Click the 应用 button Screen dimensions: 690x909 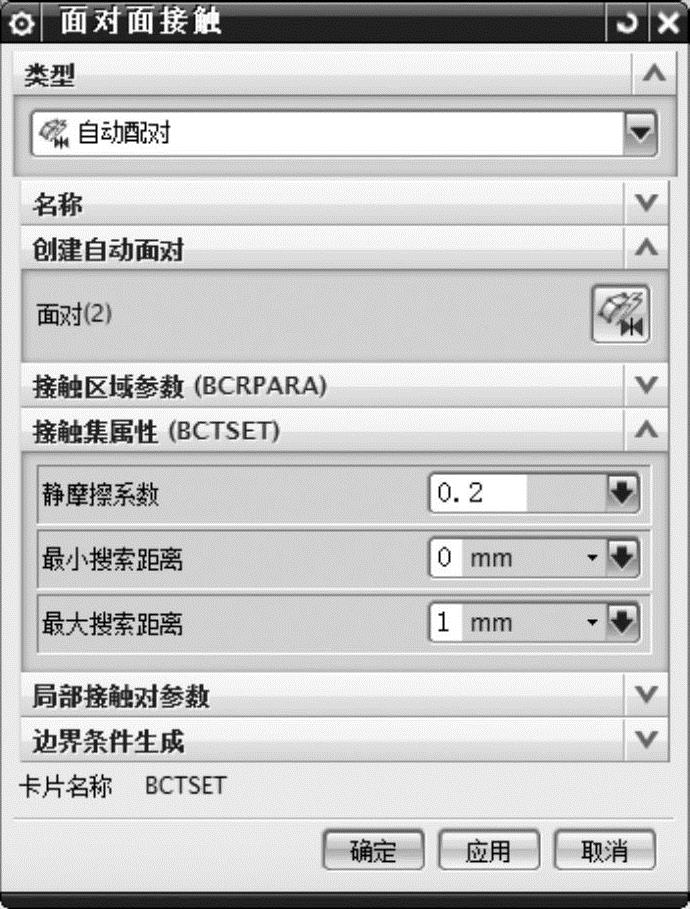(x=489, y=851)
